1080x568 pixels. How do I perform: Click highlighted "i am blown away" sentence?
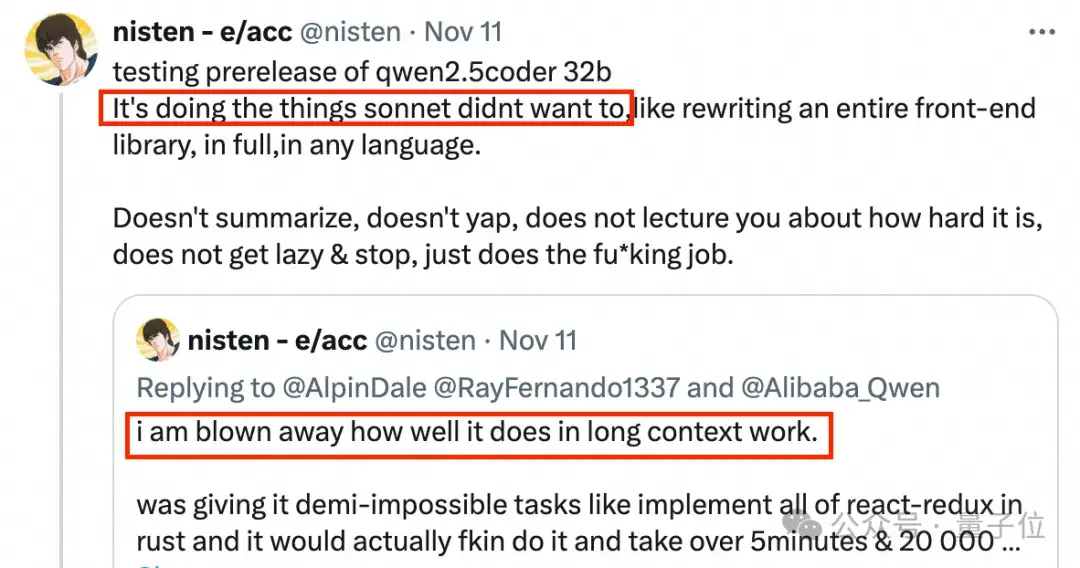tap(478, 434)
